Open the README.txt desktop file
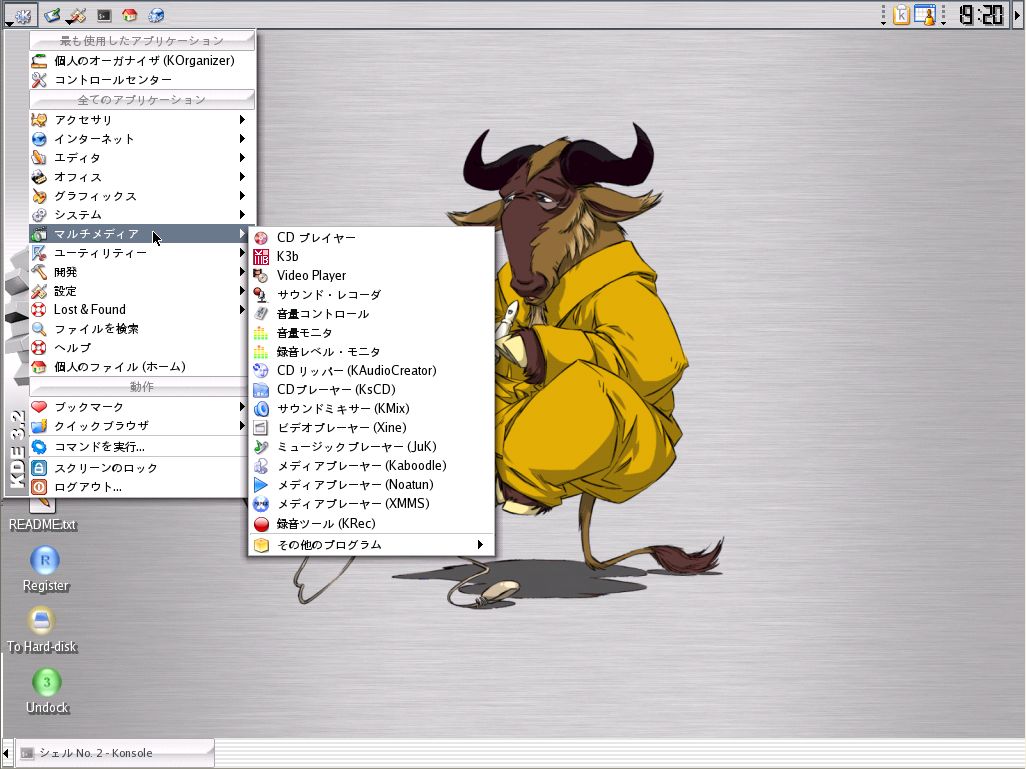This screenshot has width=1026, height=769. 43,516
